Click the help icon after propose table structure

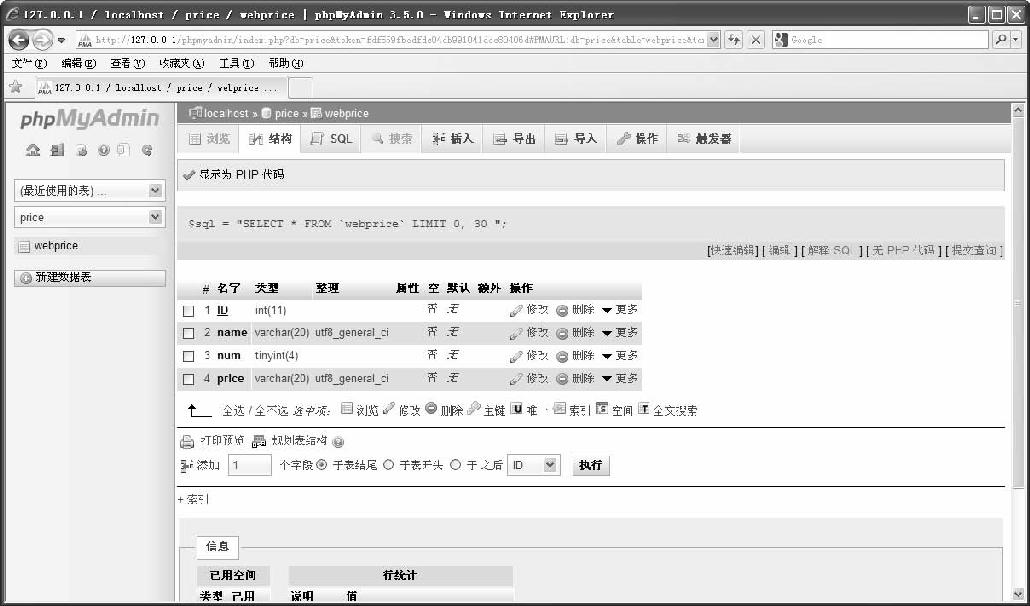(338, 442)
